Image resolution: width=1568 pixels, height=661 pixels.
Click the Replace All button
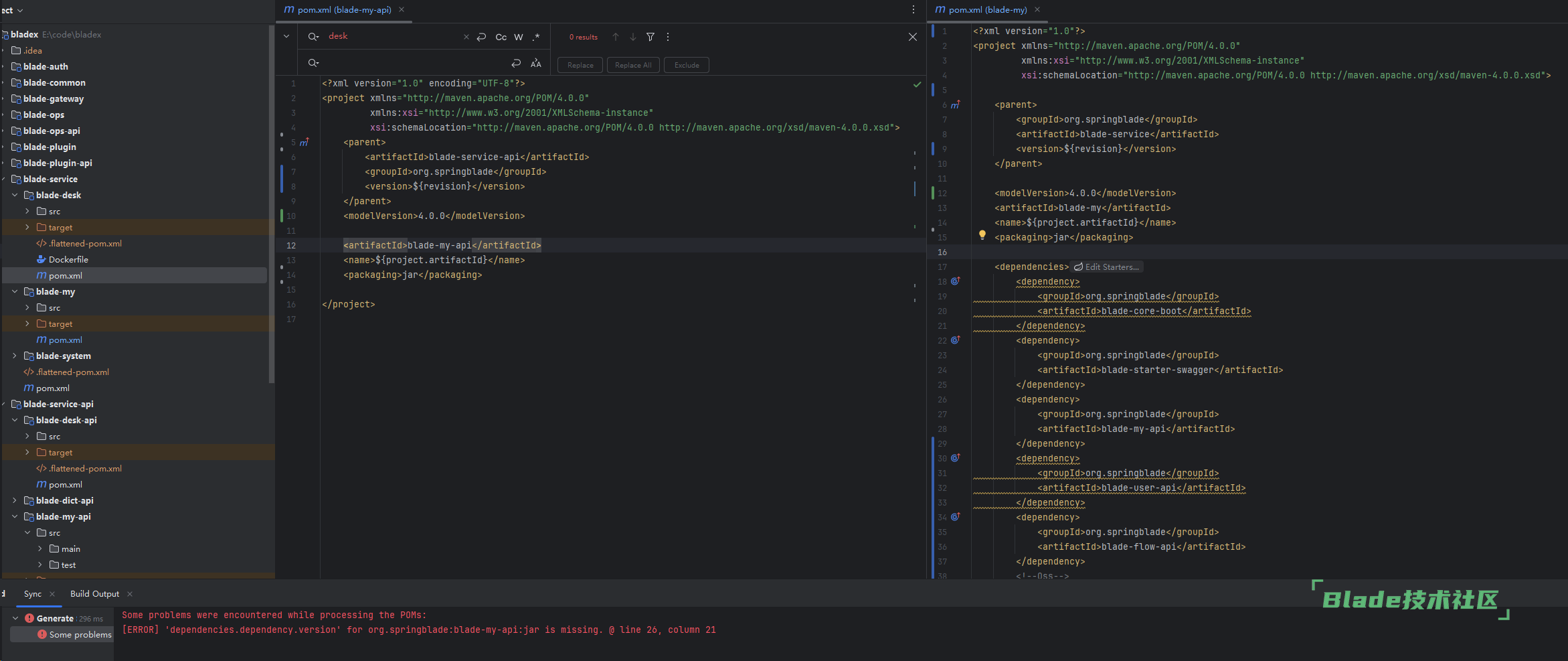(633, 65)
